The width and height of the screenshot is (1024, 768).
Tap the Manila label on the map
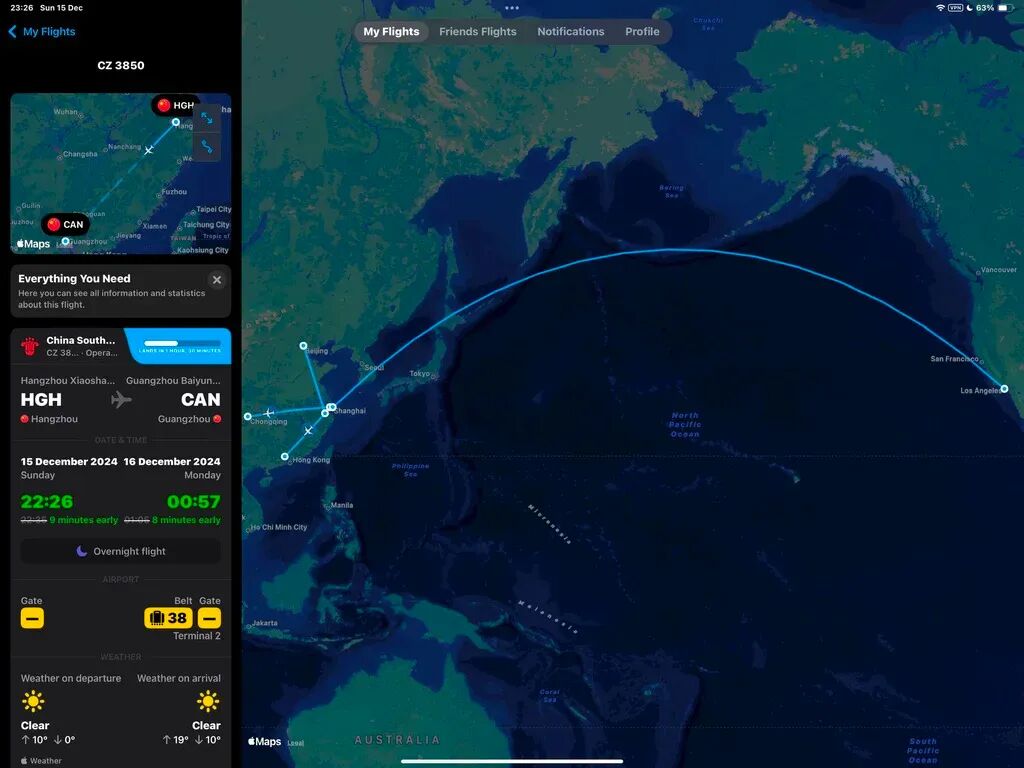[x=342, y=505]
